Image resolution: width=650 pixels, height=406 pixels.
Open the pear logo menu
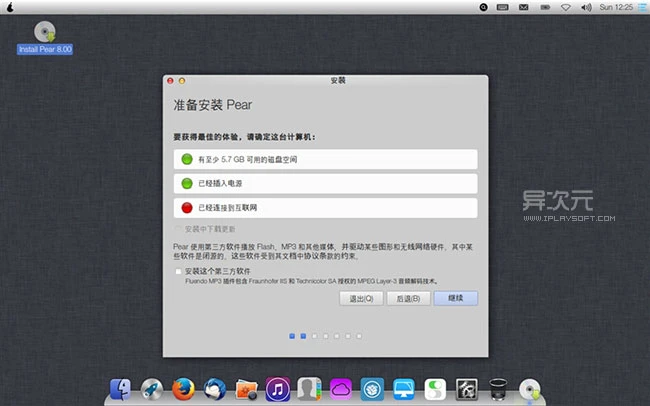10,7
